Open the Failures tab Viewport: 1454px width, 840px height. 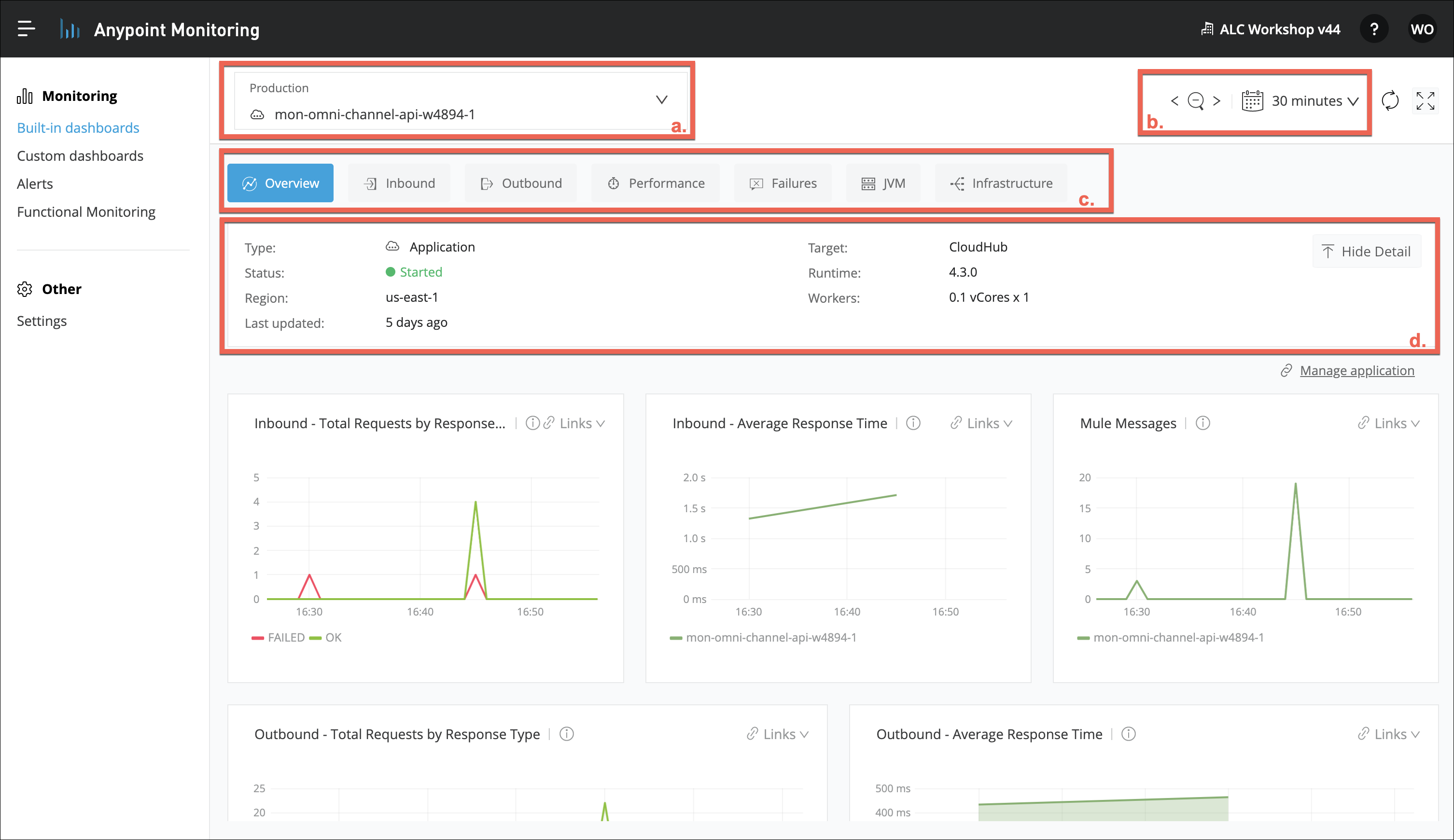click(783, 183)
